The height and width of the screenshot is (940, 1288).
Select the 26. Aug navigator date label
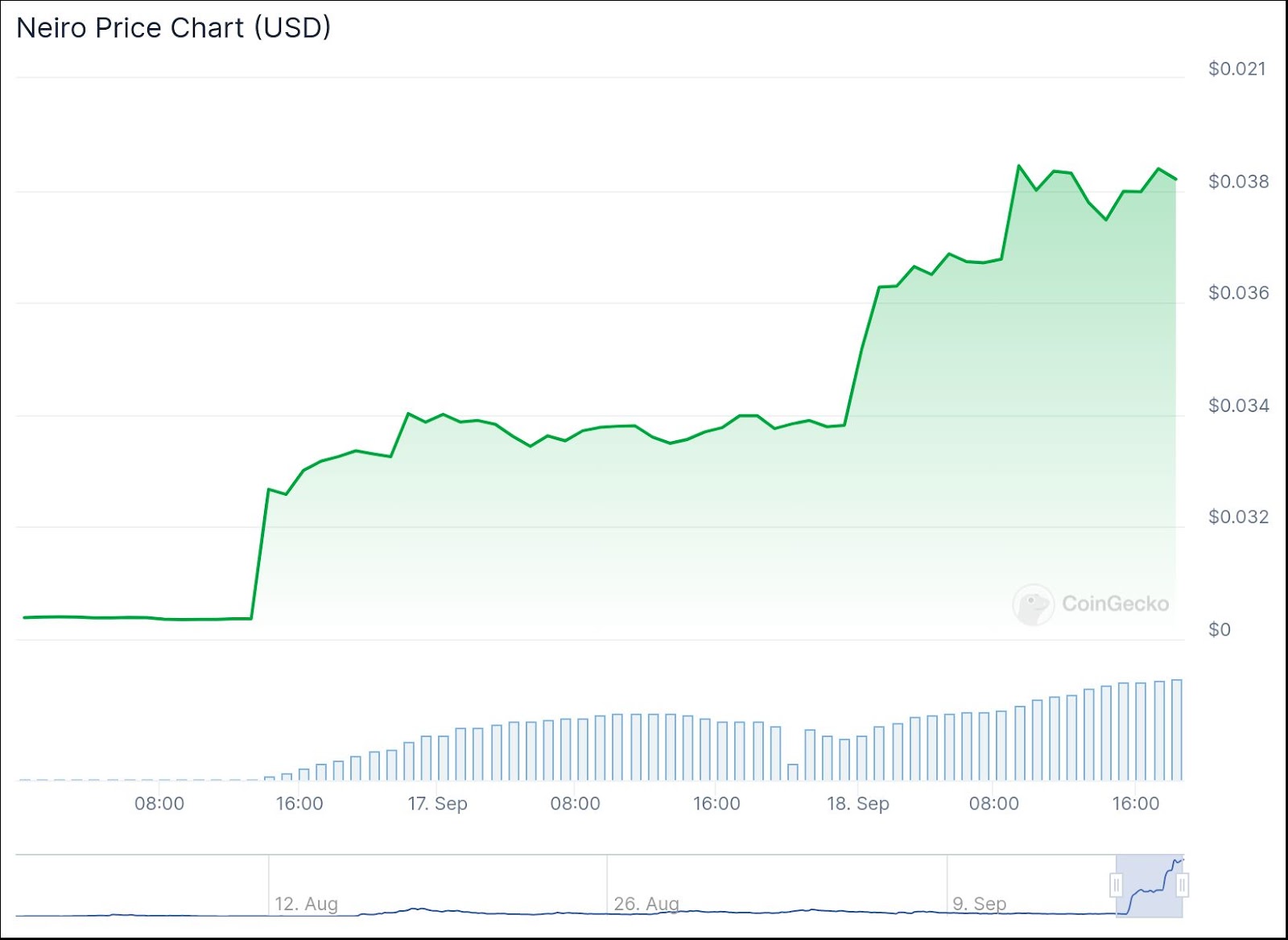point(646,904)
